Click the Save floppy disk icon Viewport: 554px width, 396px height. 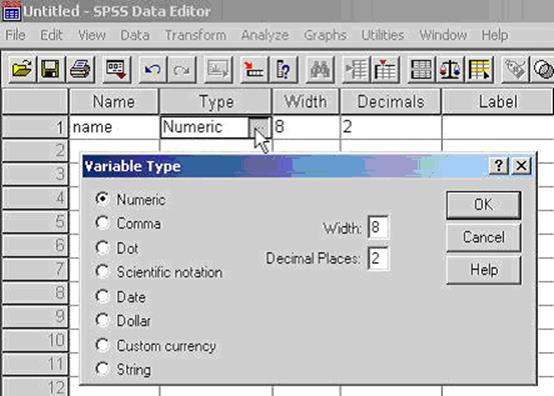pos(51,69)
